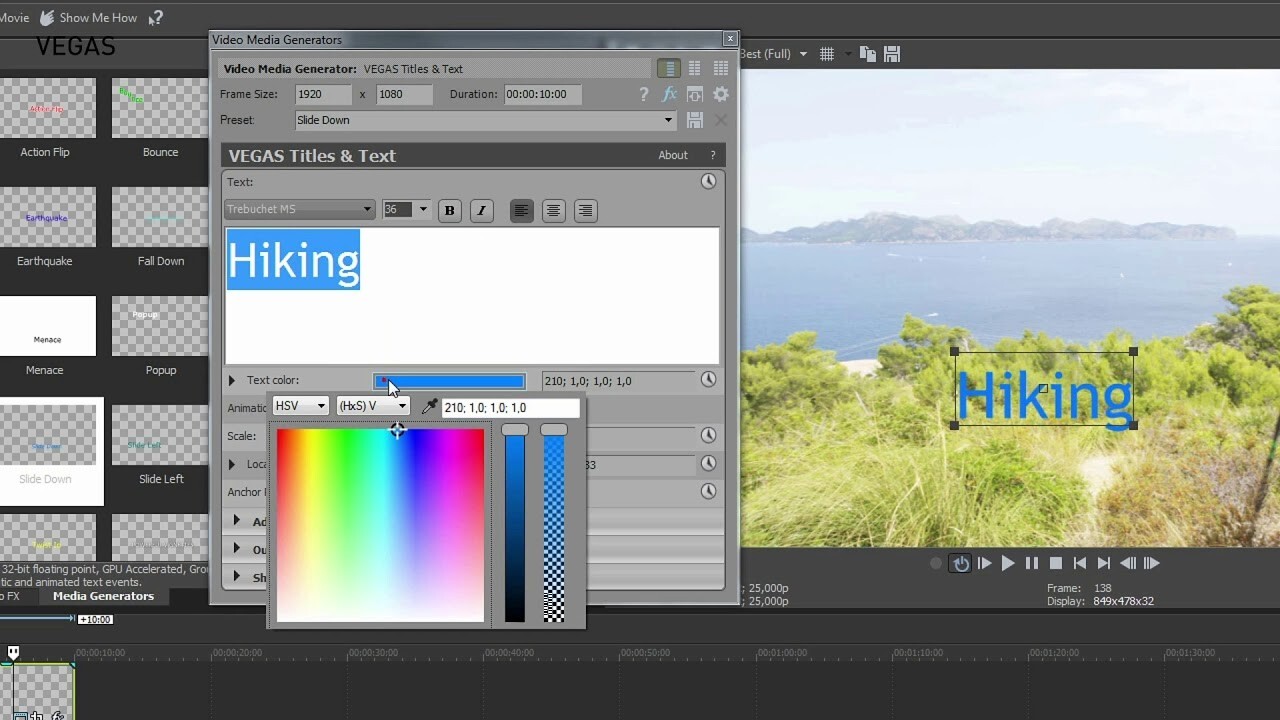Toggle Loop Playback button
1280x720 pixels.
(961, 563)
